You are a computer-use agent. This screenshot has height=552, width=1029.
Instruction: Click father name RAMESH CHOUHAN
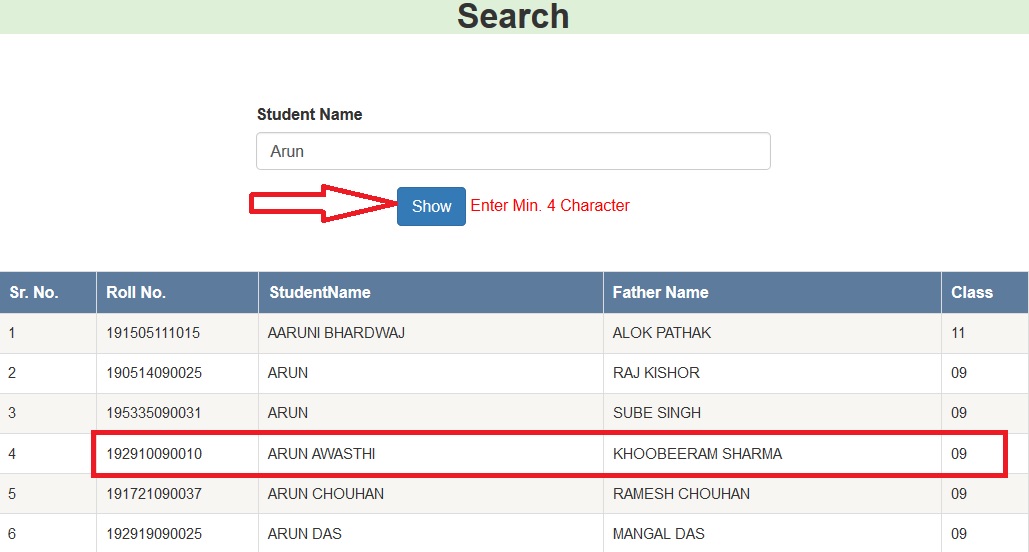pos(681,494)
